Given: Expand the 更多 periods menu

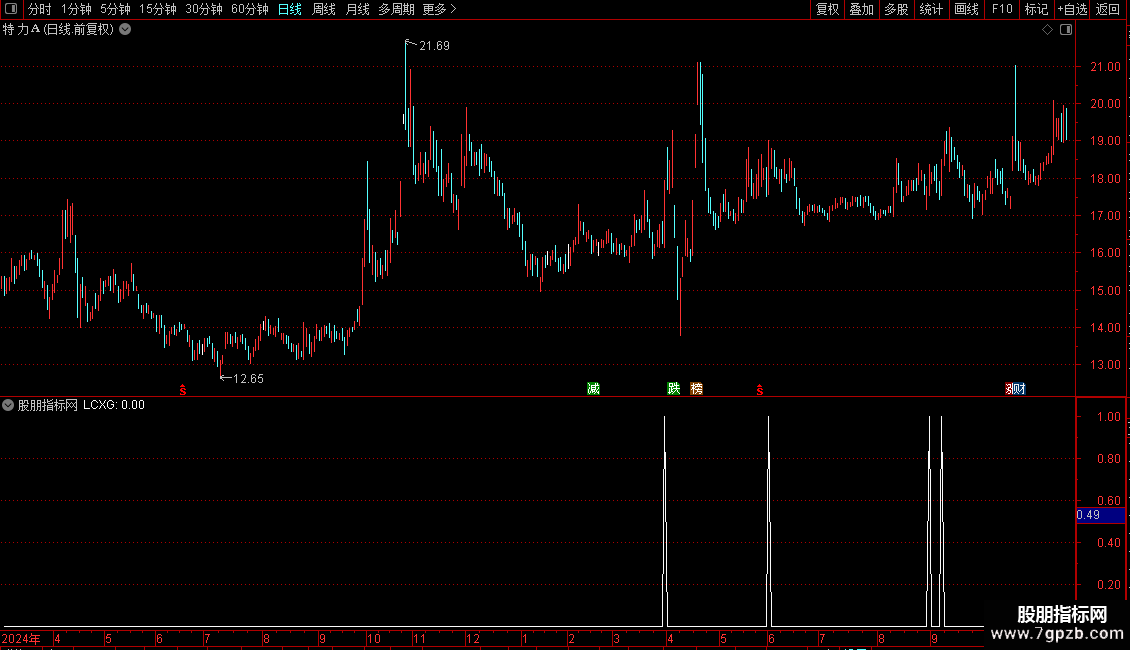Looking at the screenshot, I should (440, 9).
